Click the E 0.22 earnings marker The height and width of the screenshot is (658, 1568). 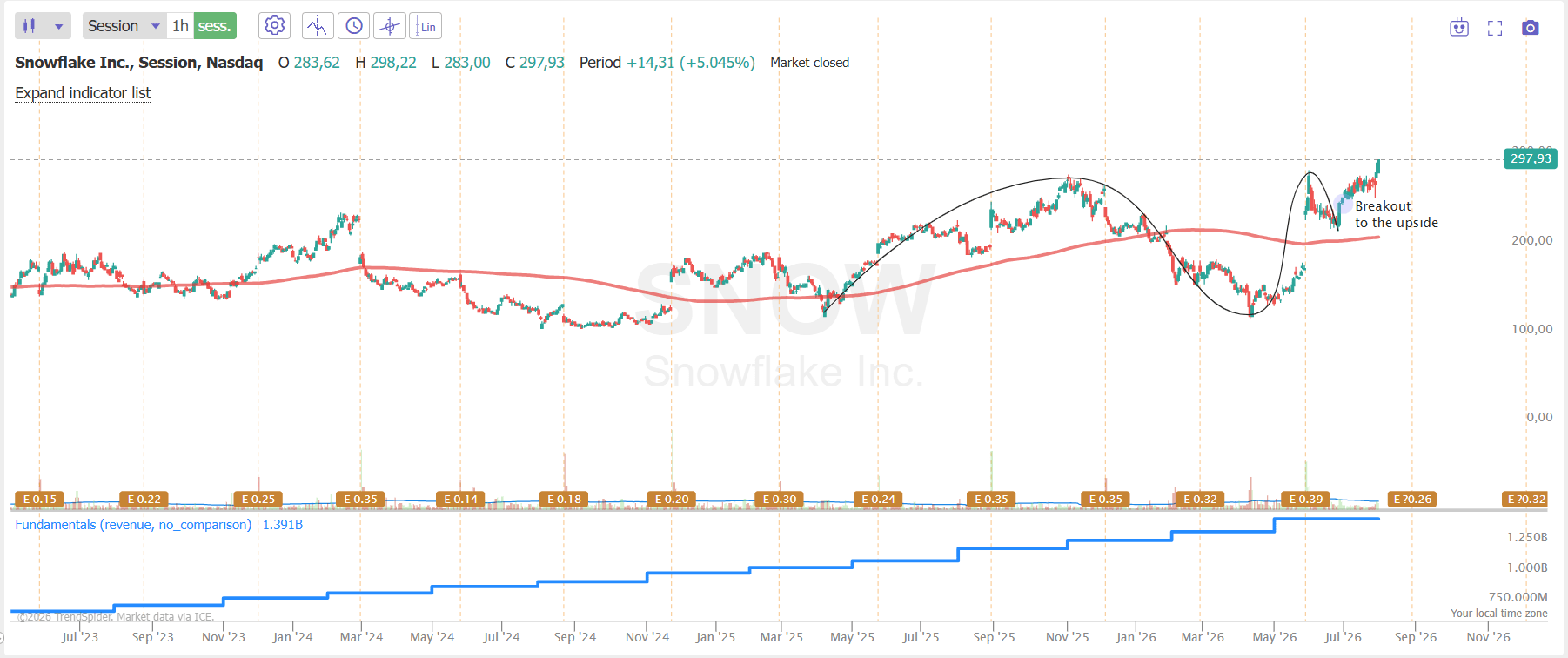(x=144, y=500)
